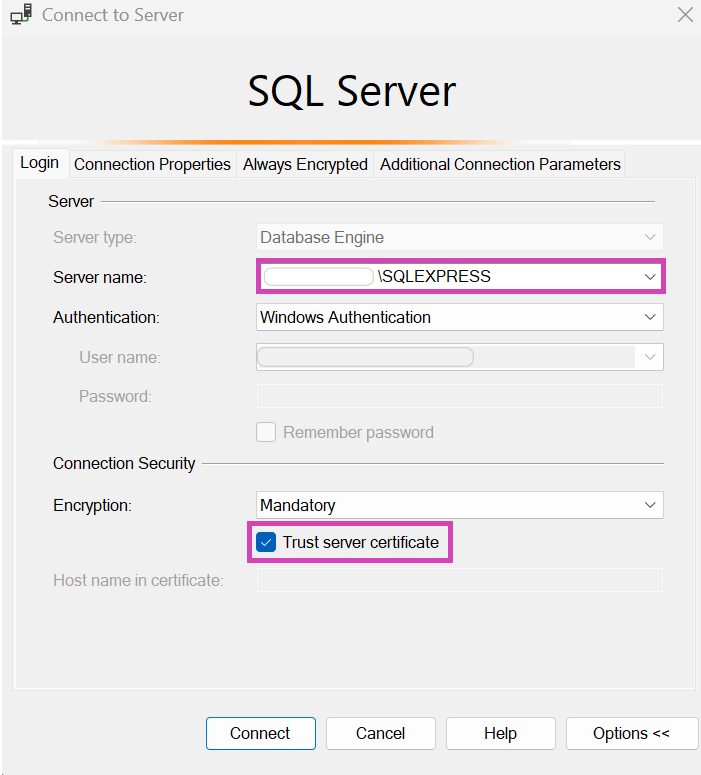Collapse options with Options << button
Viewport: 701px width, 775px height.
click(x=632, y=733)
